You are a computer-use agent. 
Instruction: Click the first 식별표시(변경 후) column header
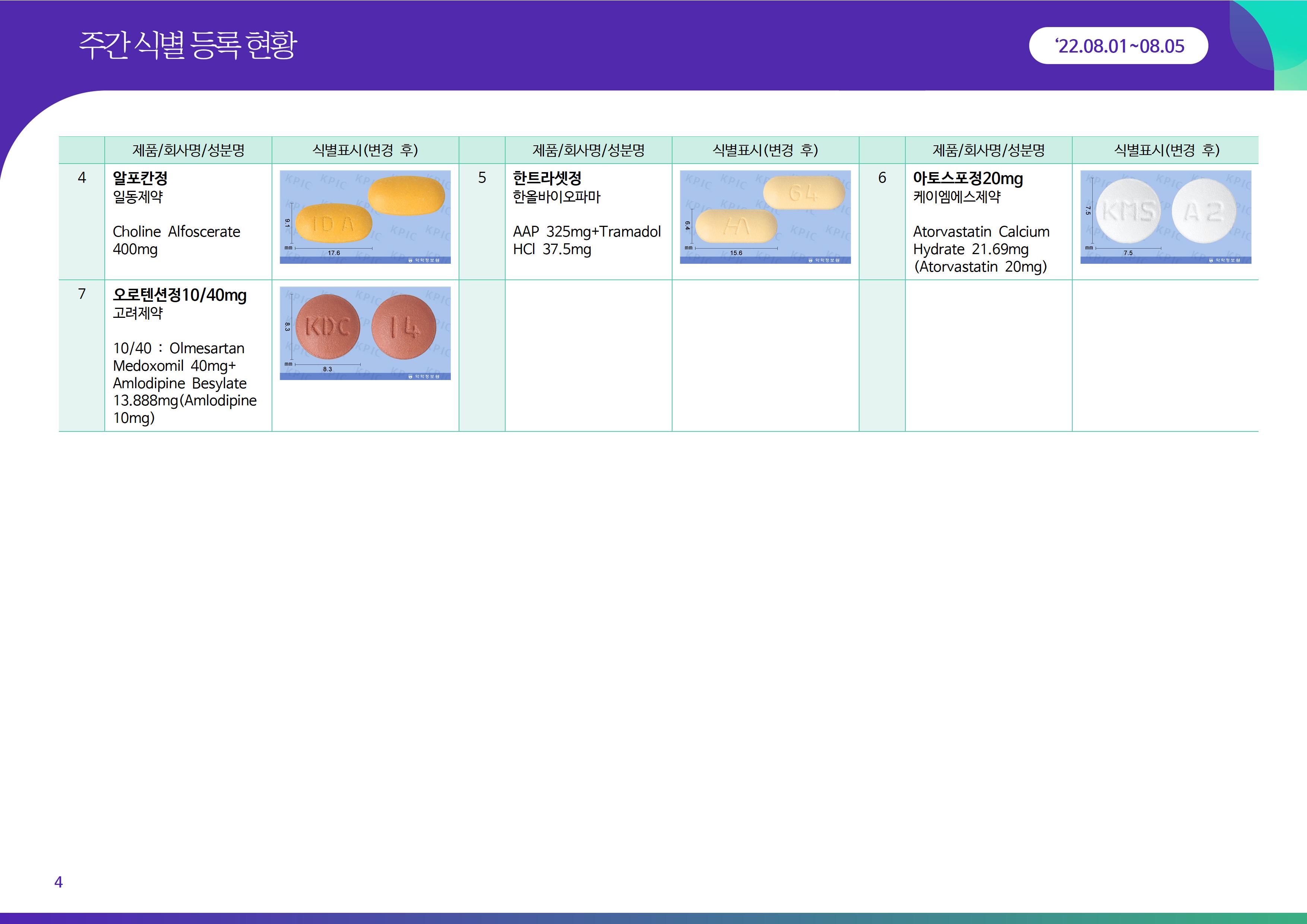point(365,150)
